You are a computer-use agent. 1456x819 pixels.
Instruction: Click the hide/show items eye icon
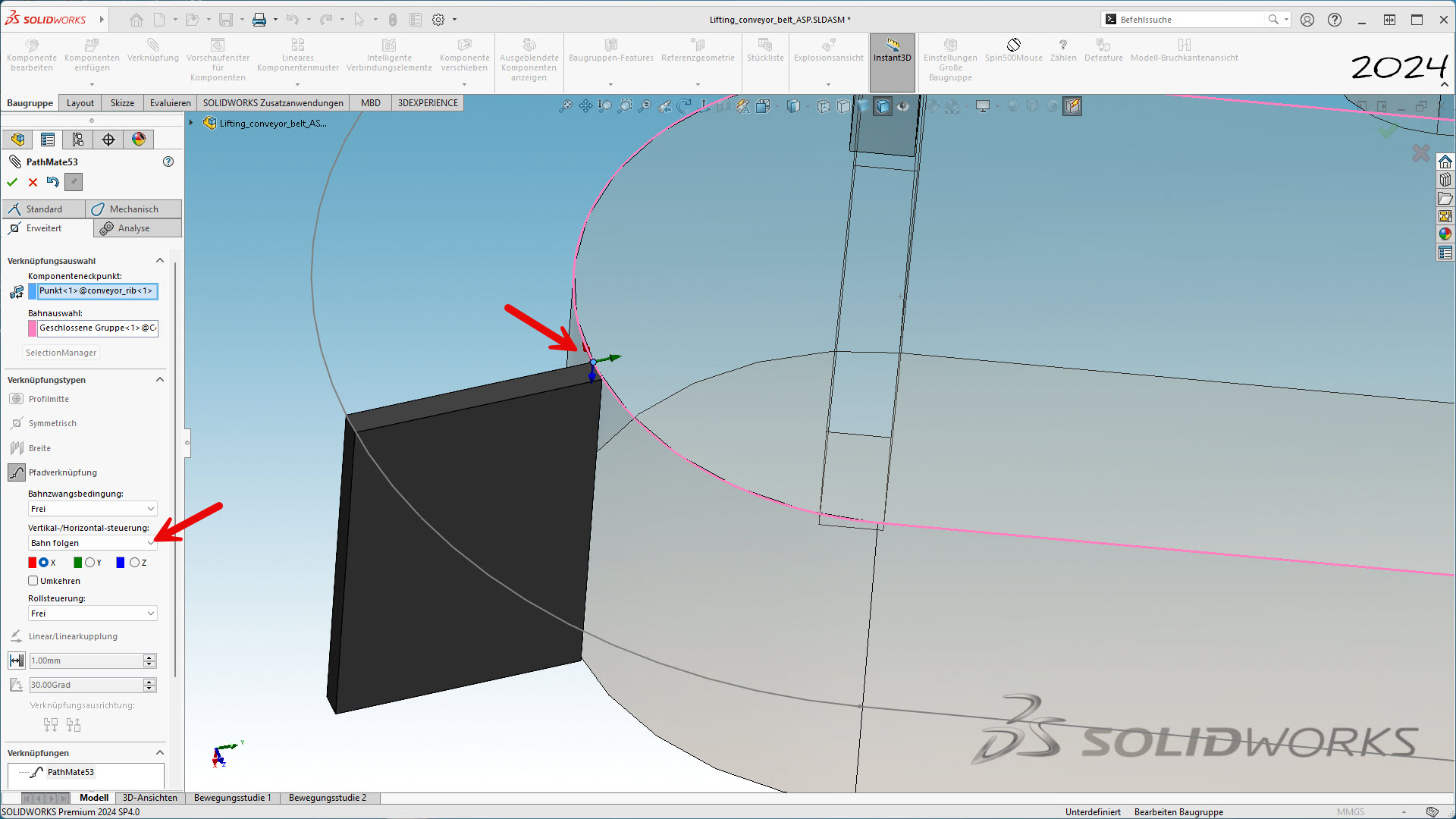(x=902, y=106)
